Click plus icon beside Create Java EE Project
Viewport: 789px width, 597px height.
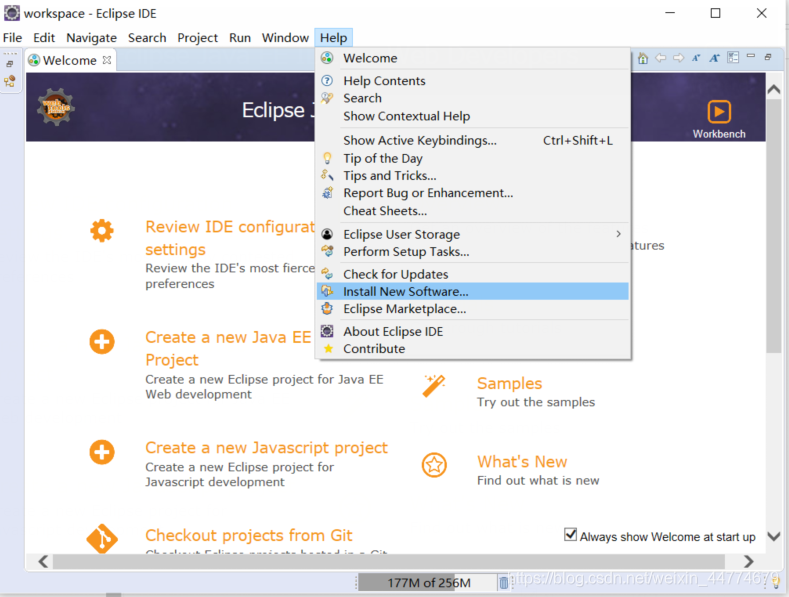(x=102, y=342)
